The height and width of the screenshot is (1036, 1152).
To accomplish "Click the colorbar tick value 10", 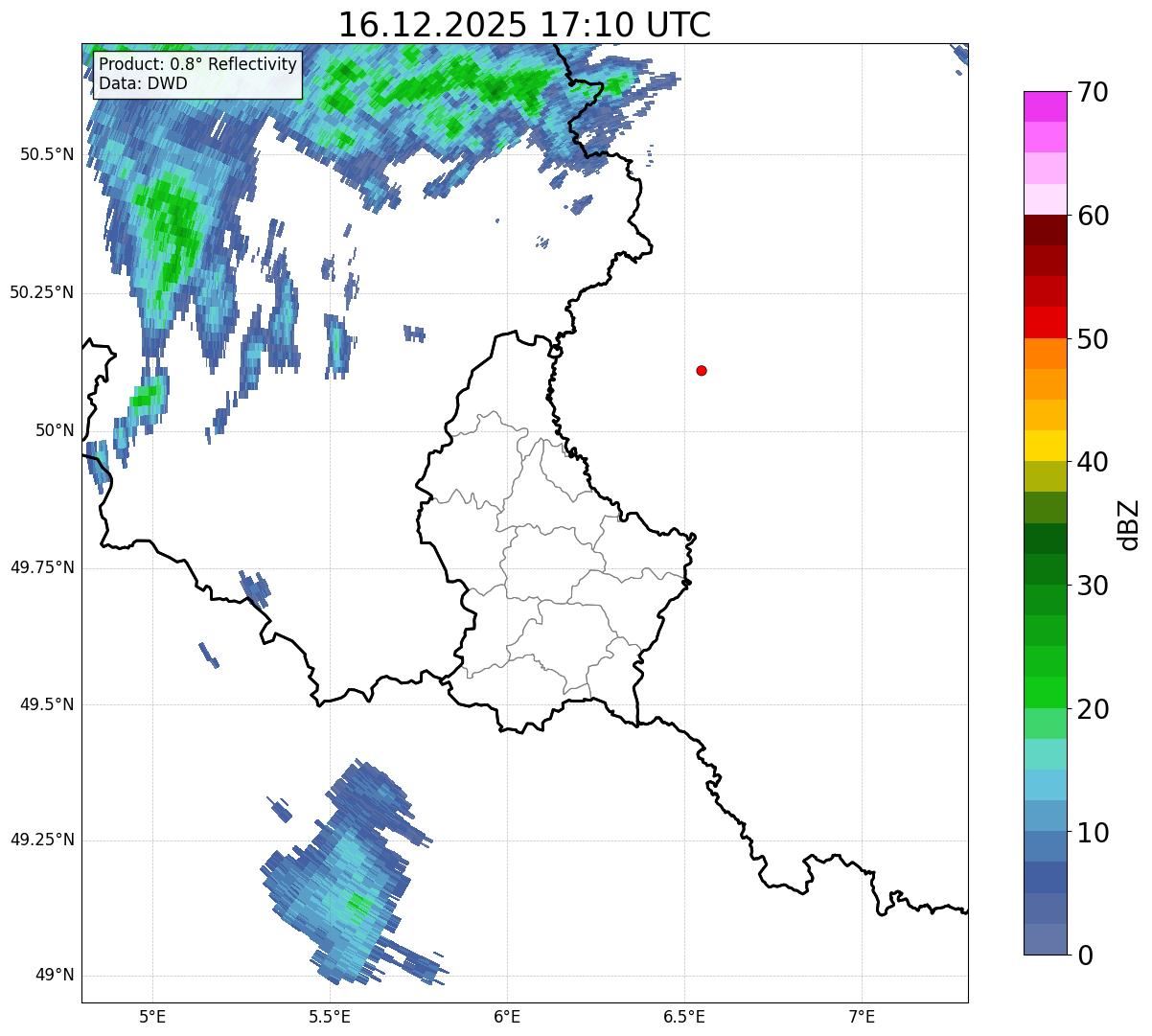I will pos(1092,832).
